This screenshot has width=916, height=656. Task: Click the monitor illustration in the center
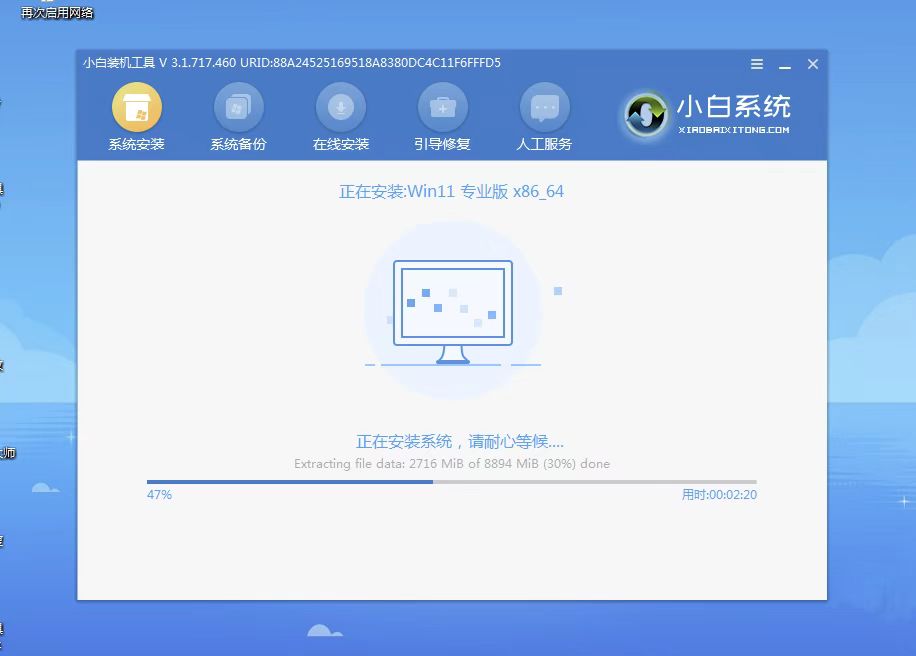click(453, 312)
